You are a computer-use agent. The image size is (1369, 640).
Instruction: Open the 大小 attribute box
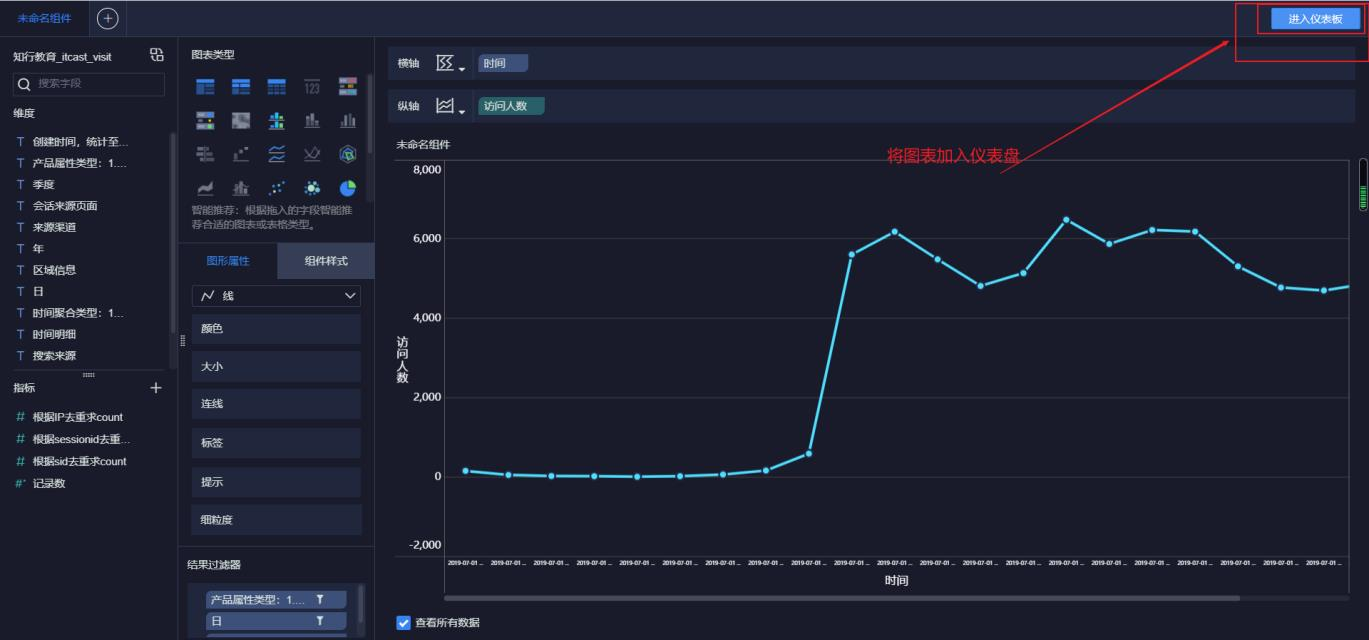coord(276,367)
